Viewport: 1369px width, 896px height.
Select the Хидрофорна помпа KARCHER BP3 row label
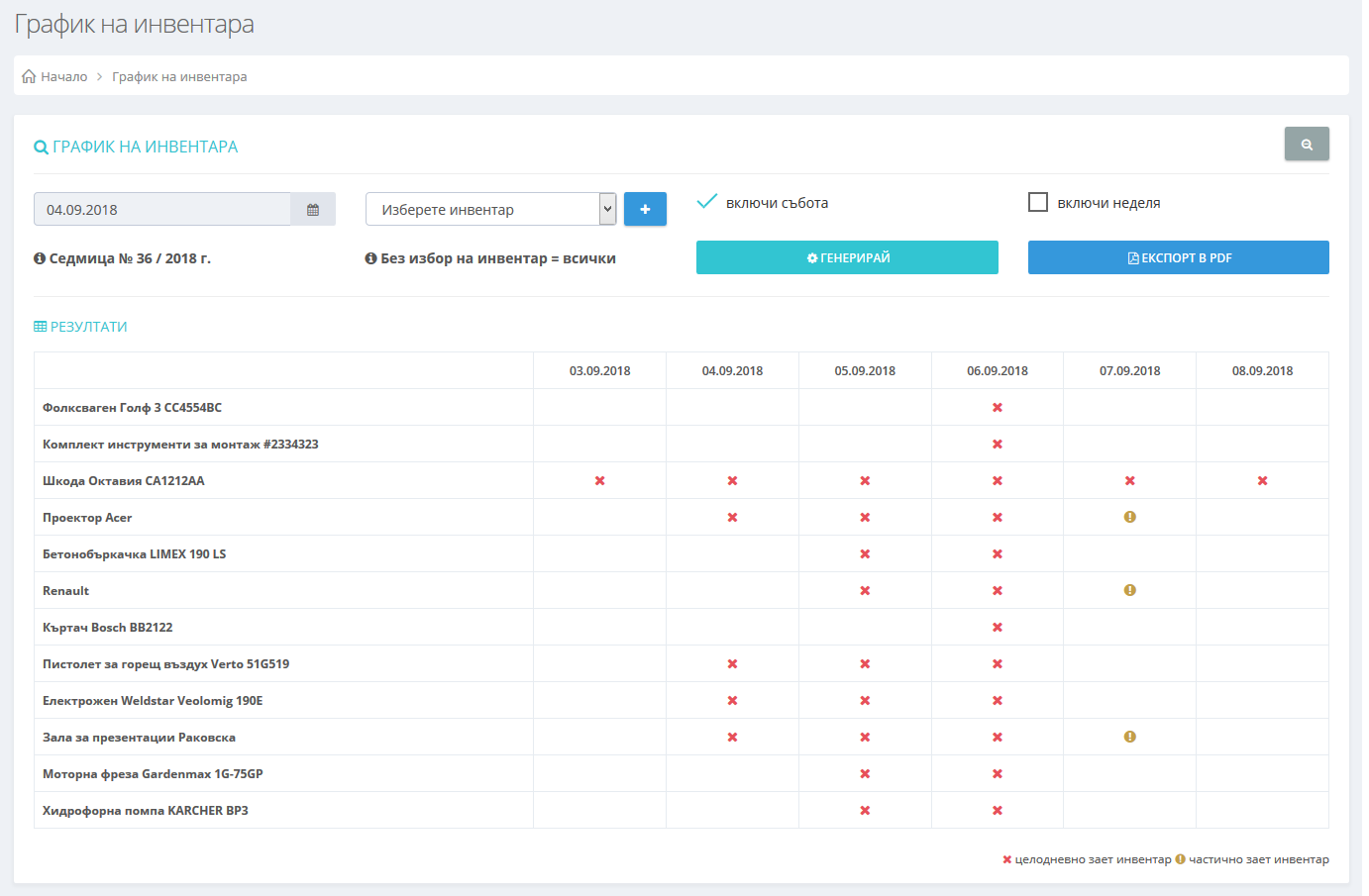(146, 811)
